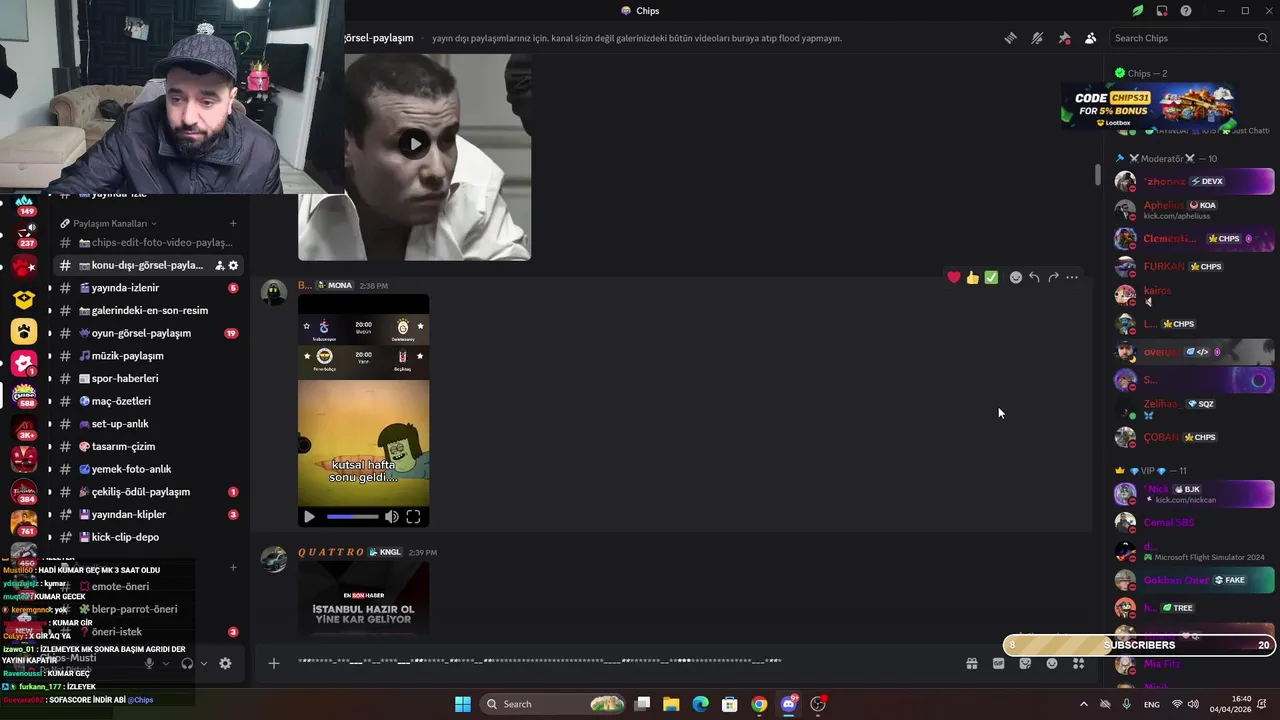Open Discord help question-mark icon
The image size is (1280, 720).
[1186, 11]
